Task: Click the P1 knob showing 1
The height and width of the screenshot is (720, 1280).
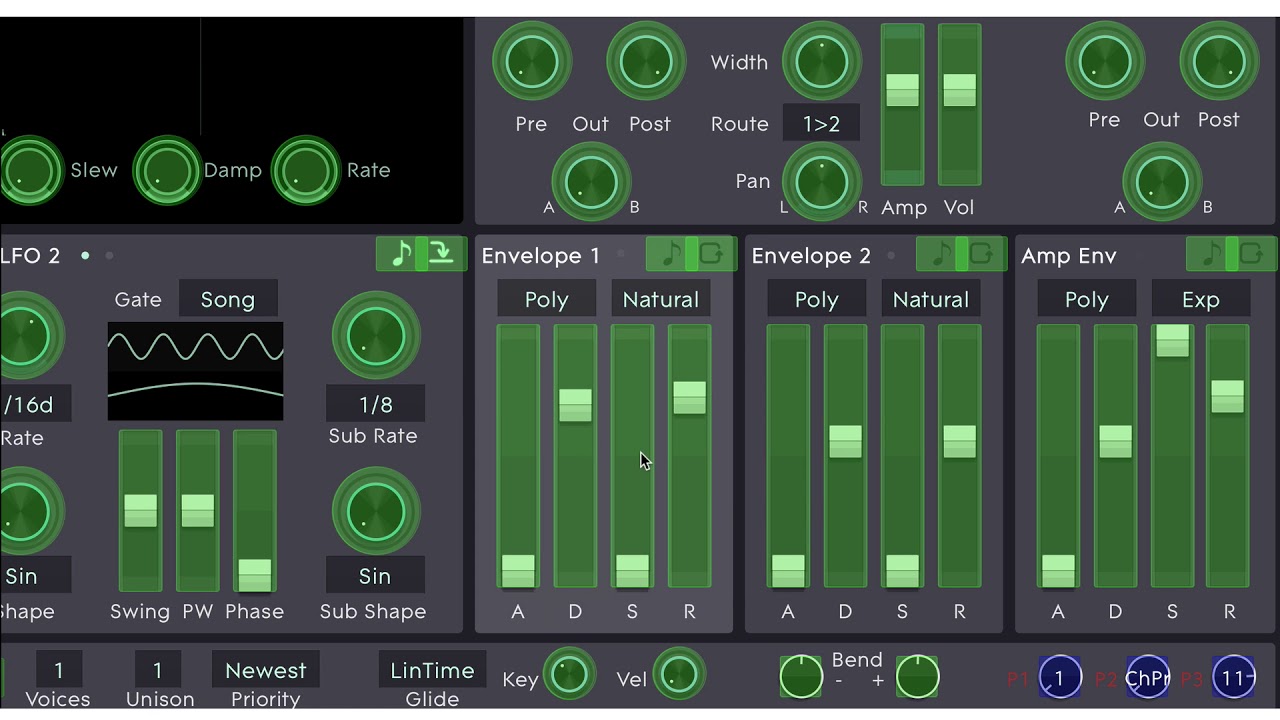Action: coord(1060,678)
